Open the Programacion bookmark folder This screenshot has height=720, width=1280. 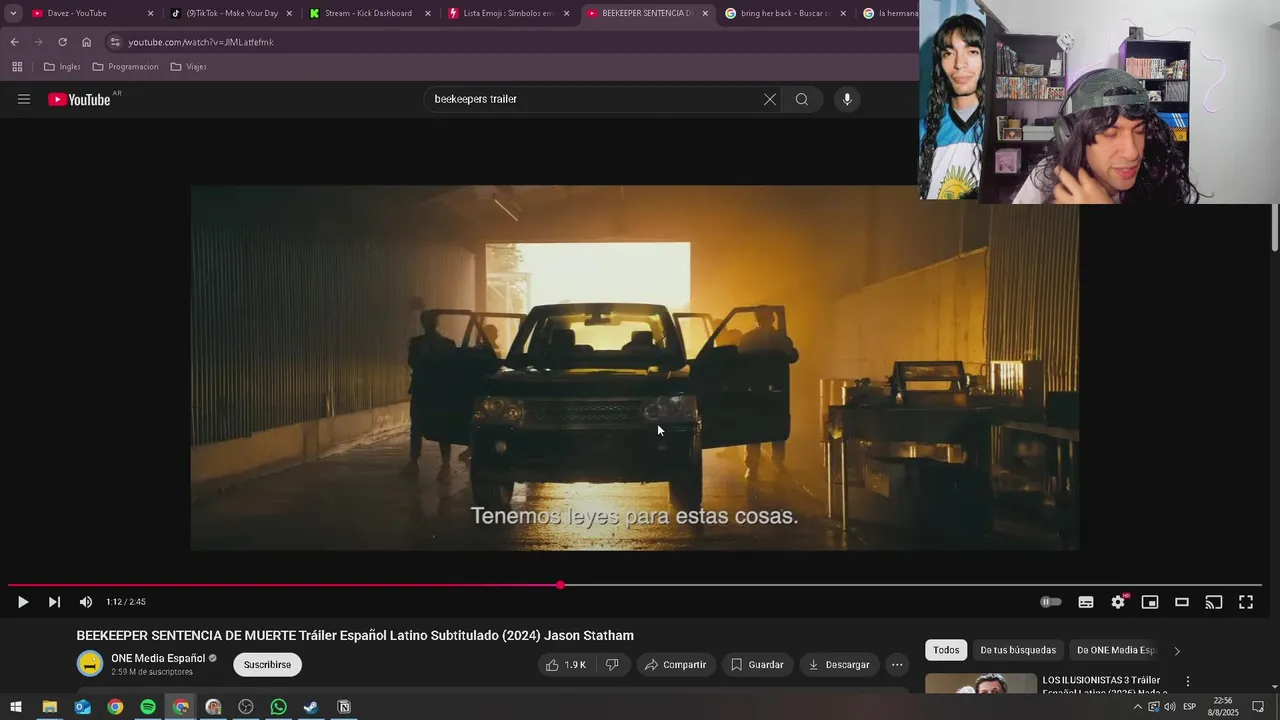coord(125,67)
